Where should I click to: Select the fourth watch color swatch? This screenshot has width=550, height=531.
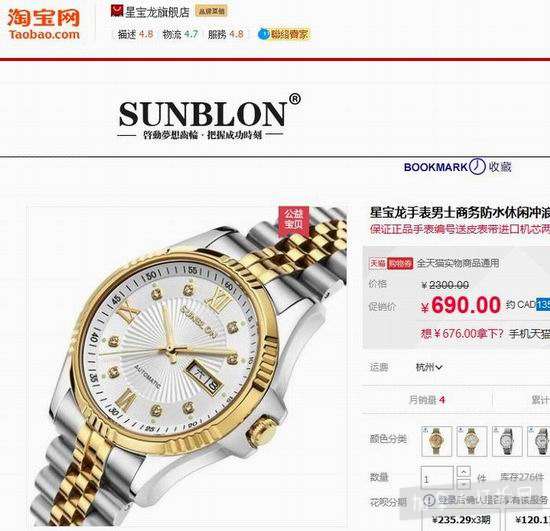pyautogui.click(x=539, y=441)
